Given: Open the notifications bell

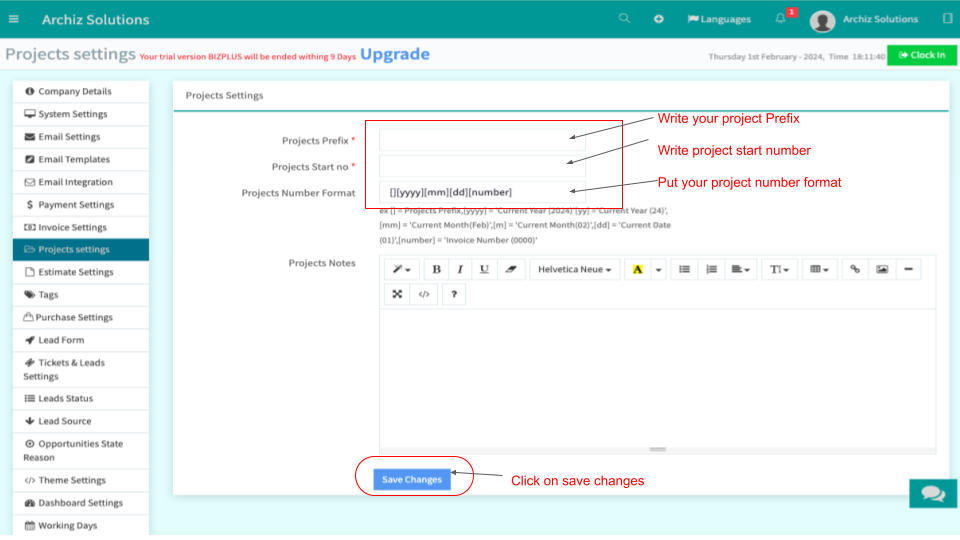Looking at the screenshot, I should tap(781, 19).
